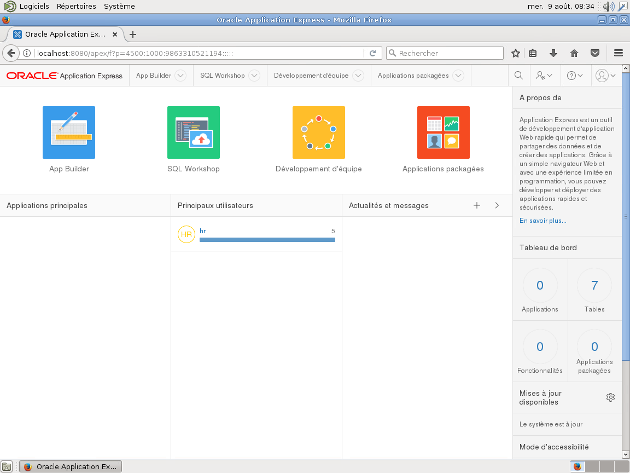Open App Builder in the top navigation

point(153,75)
